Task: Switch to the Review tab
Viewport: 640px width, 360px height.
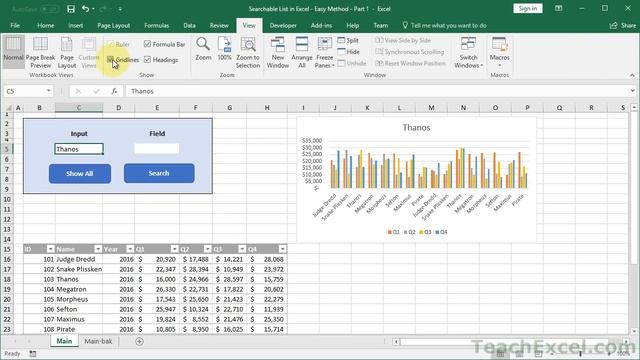Action: pyautogui.click(x=219, y=25)
